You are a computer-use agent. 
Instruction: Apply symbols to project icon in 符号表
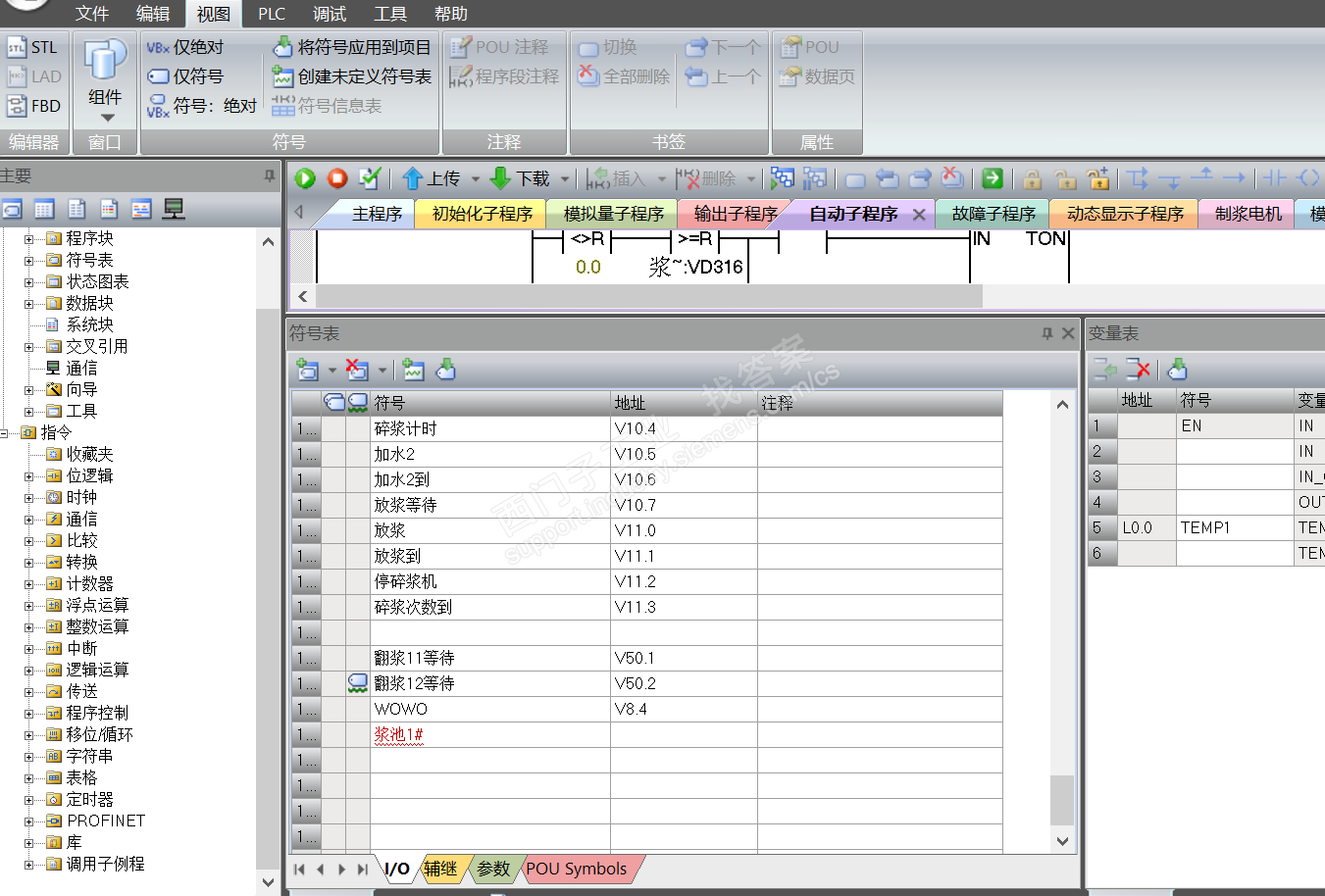point(446,370)
